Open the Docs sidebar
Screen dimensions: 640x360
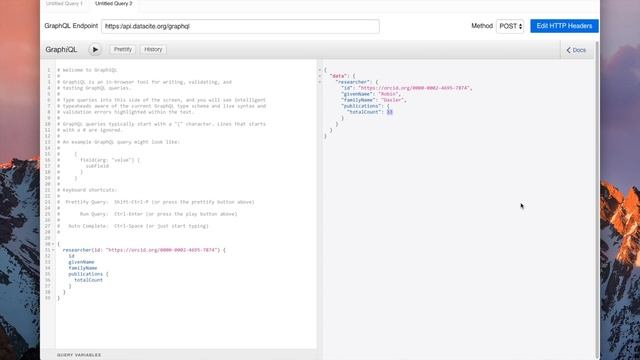[x=576, y=50]
